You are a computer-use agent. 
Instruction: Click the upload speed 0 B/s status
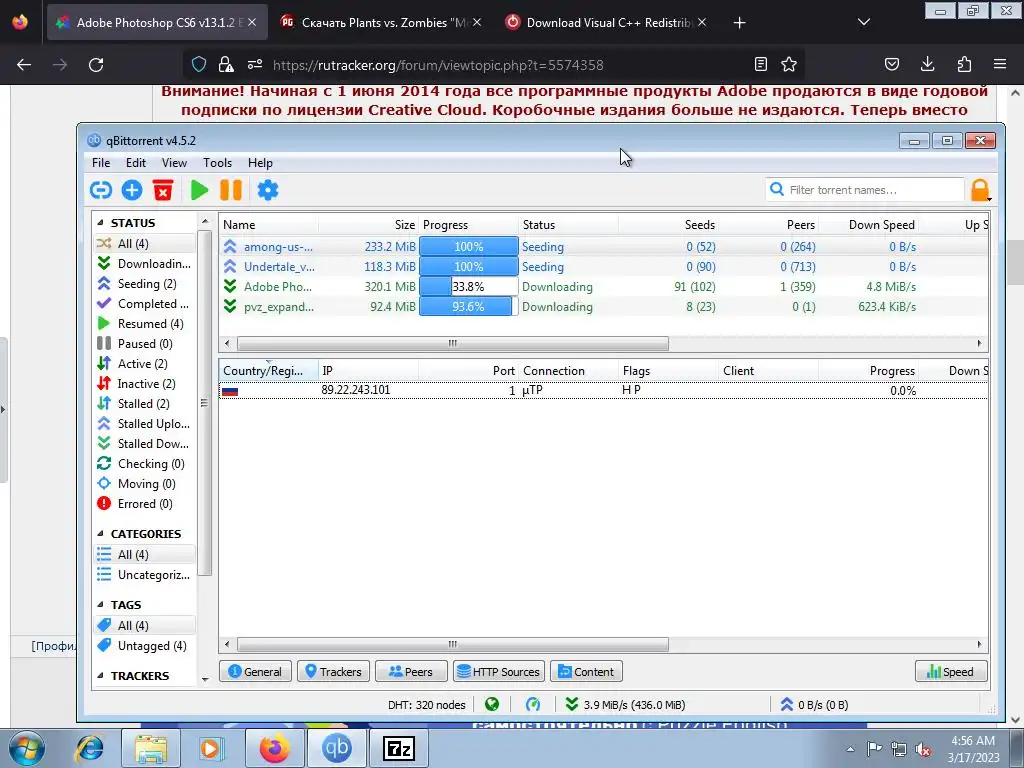coord(814,705)
